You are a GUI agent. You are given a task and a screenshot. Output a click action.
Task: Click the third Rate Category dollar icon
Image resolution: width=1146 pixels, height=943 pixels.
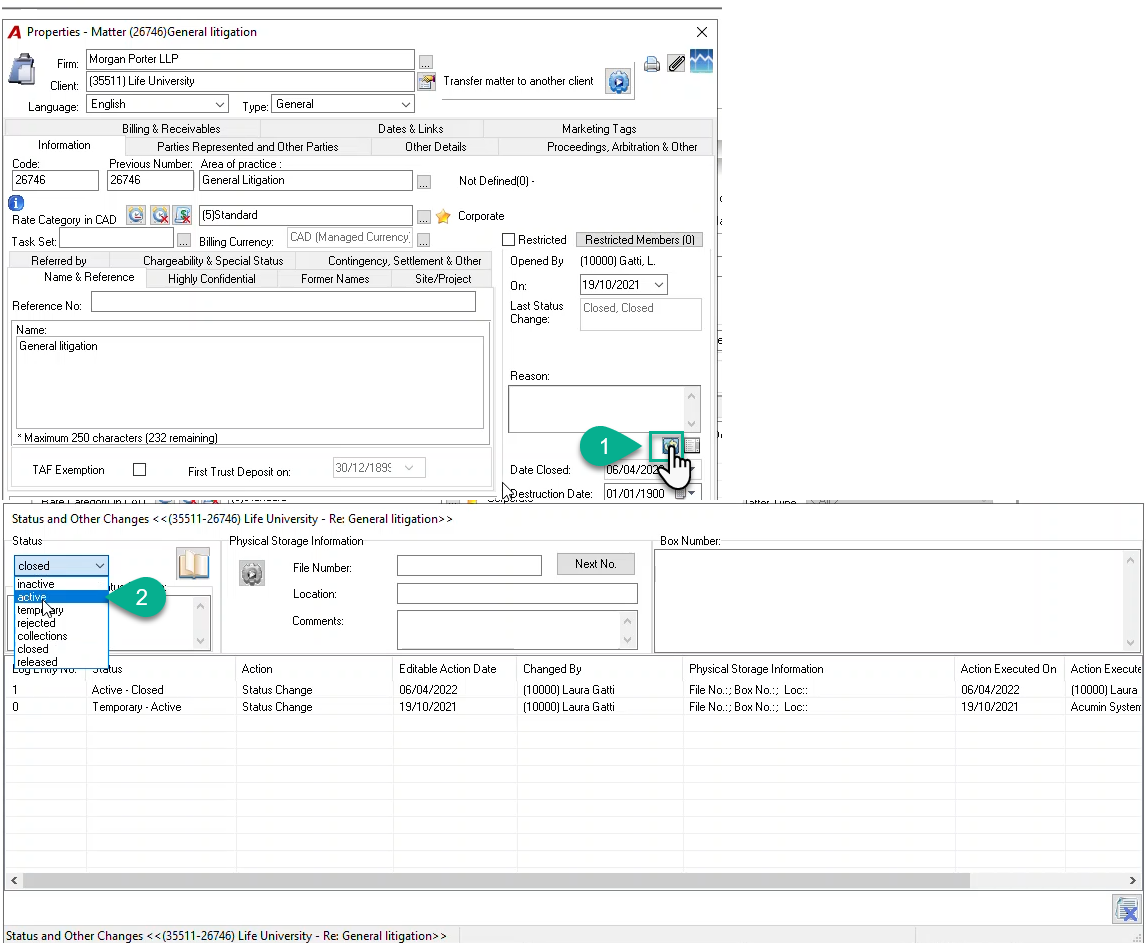coord(183,215)
